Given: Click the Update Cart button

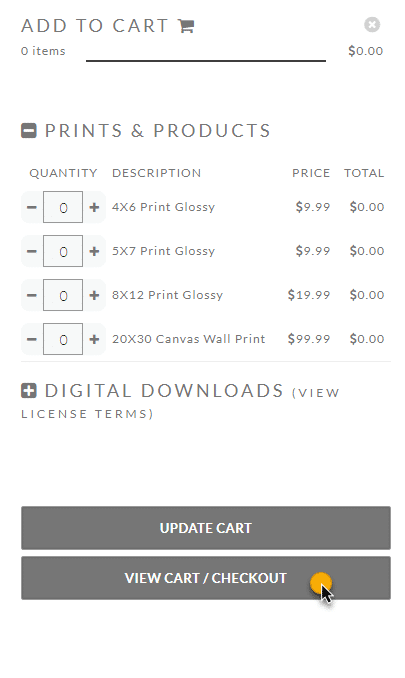Looking at the screenshot, I should point(206,528).
